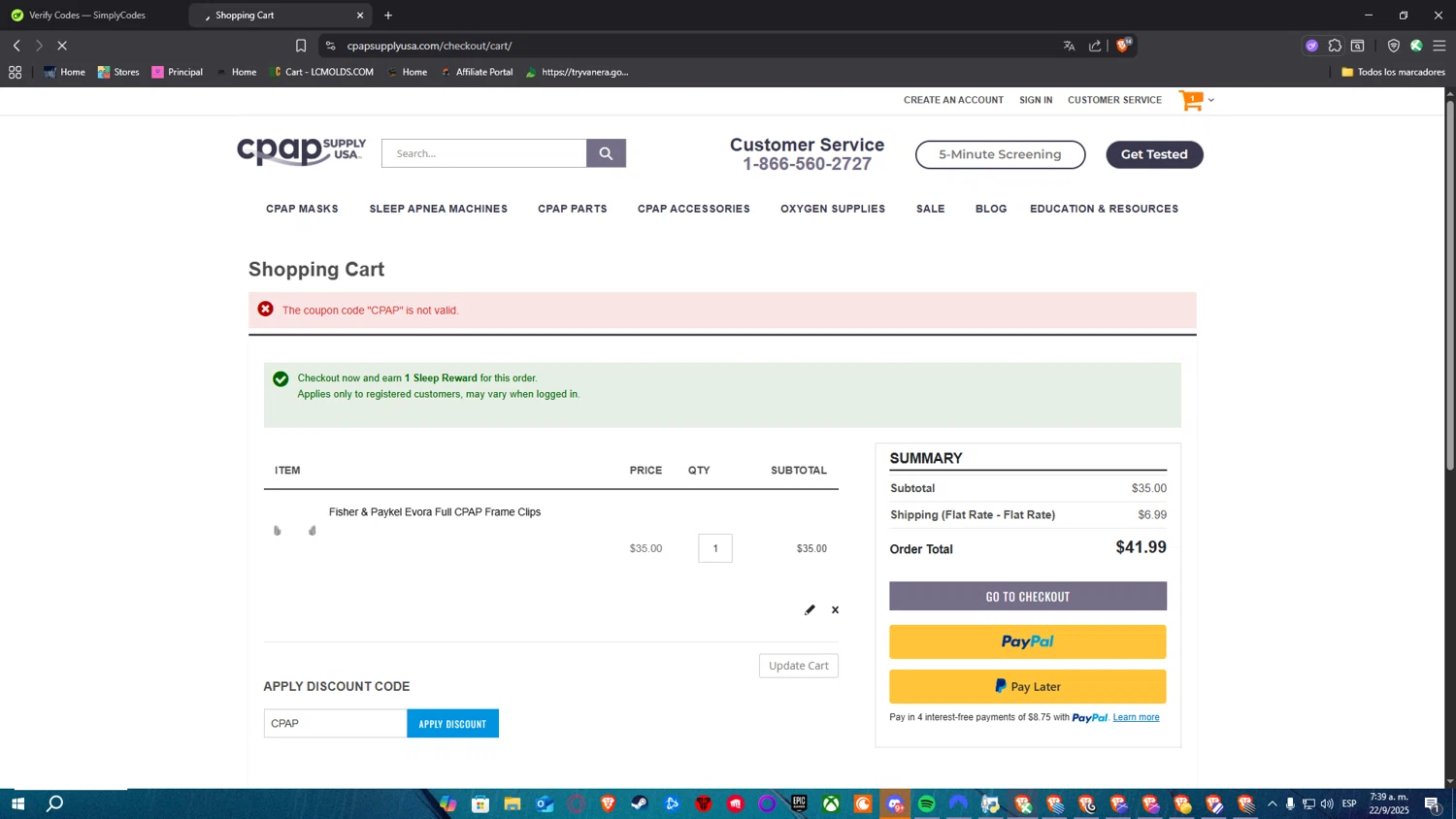Open the Extensions puzzle icon
This screenshot has height=819, width=1456.
point(1335,46)
